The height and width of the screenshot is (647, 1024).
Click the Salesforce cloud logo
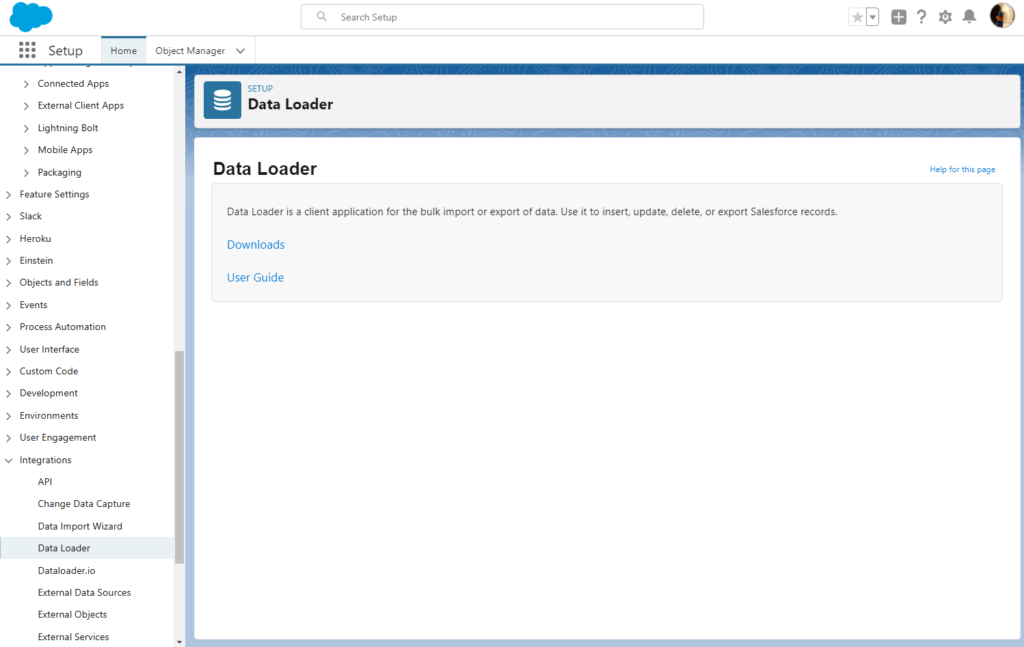(x=28, y=16)
